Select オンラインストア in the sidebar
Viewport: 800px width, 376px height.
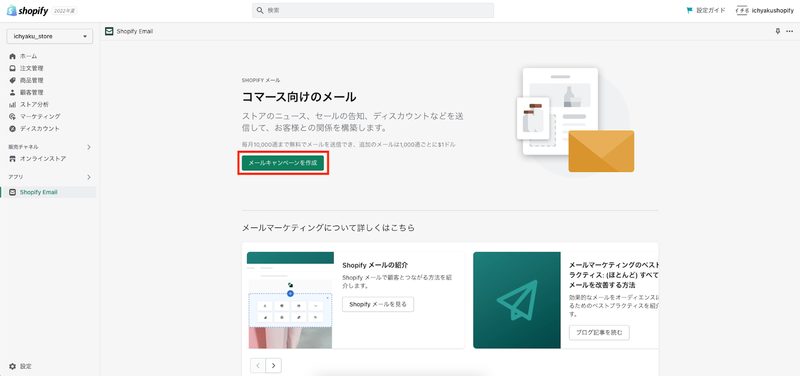[x=43, y=159]
